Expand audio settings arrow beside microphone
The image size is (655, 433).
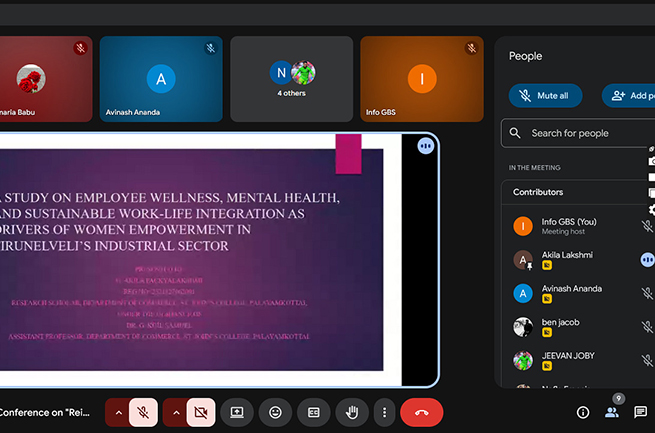[117, 412]
